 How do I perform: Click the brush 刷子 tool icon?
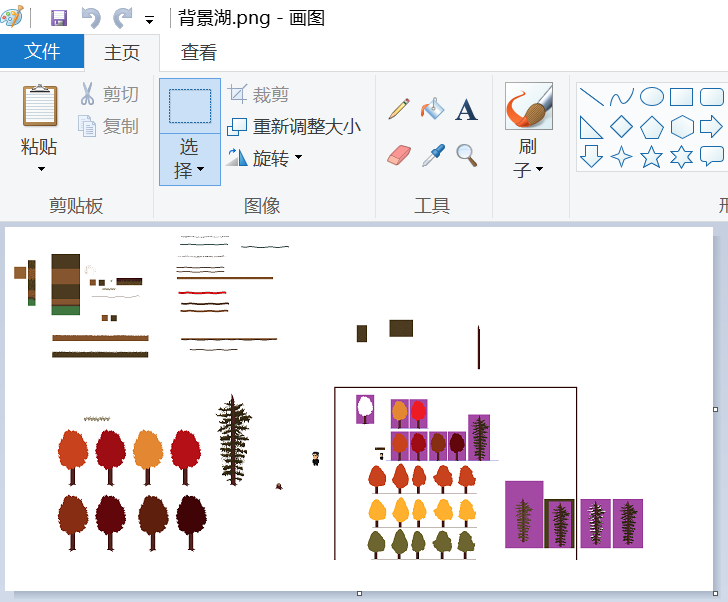(529, 106)
